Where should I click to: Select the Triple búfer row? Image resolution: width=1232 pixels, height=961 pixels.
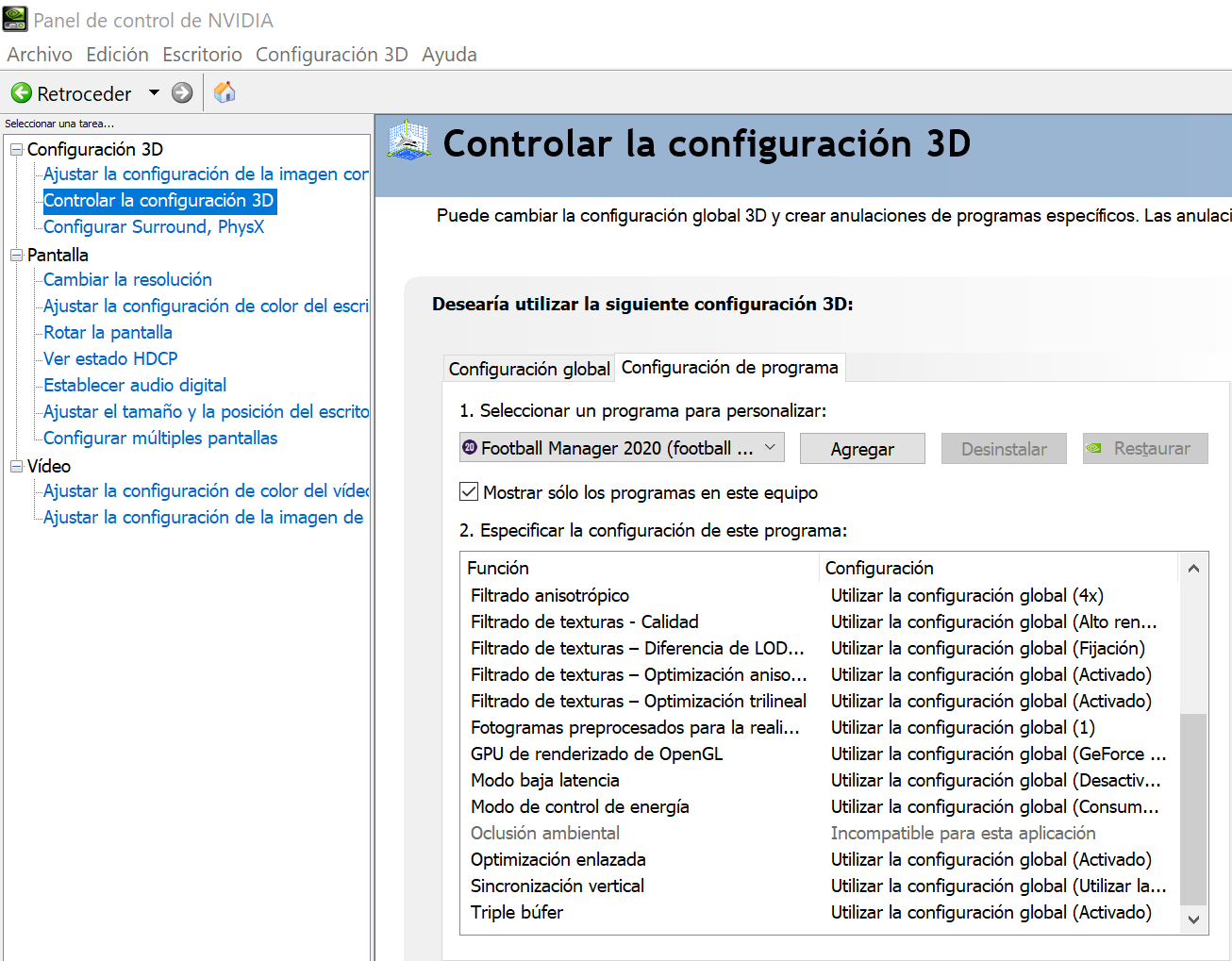coord(819,912)
